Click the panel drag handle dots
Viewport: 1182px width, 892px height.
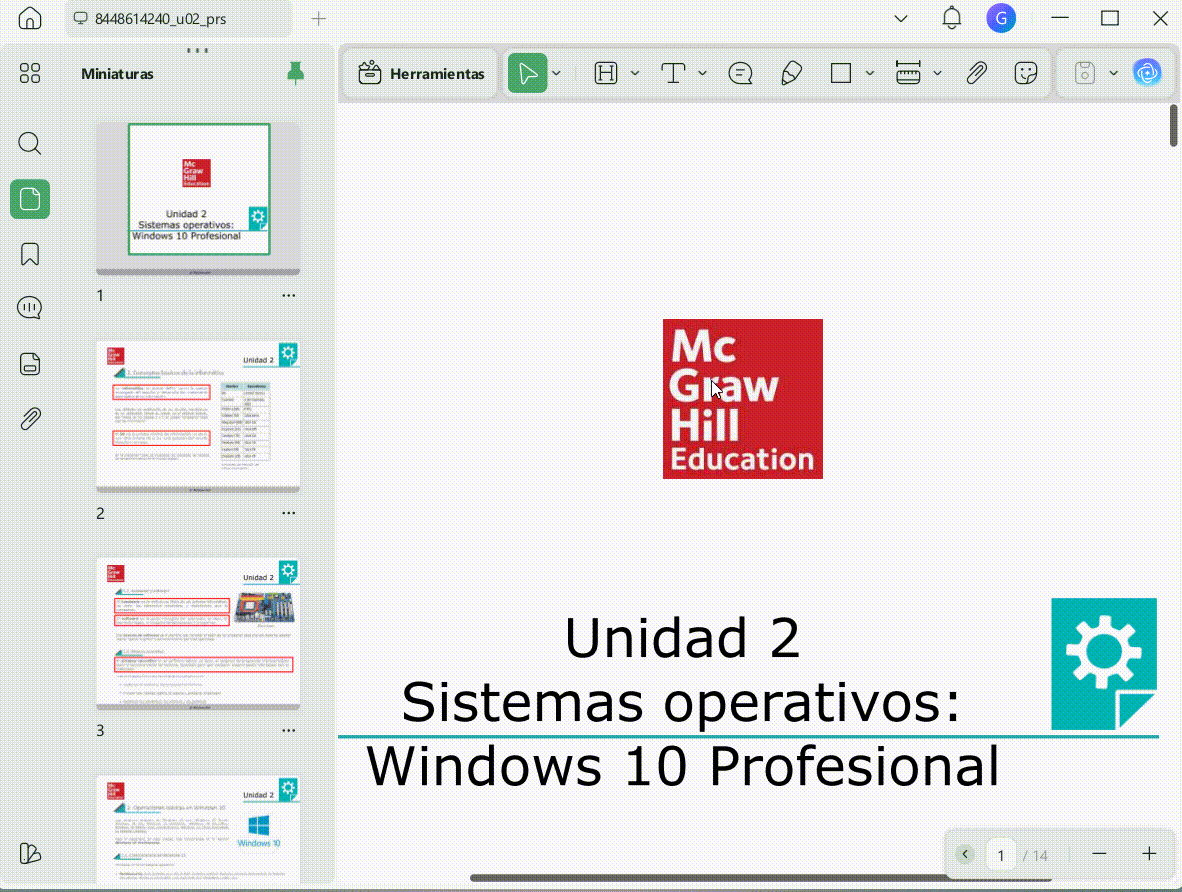(x=198, y=51)
